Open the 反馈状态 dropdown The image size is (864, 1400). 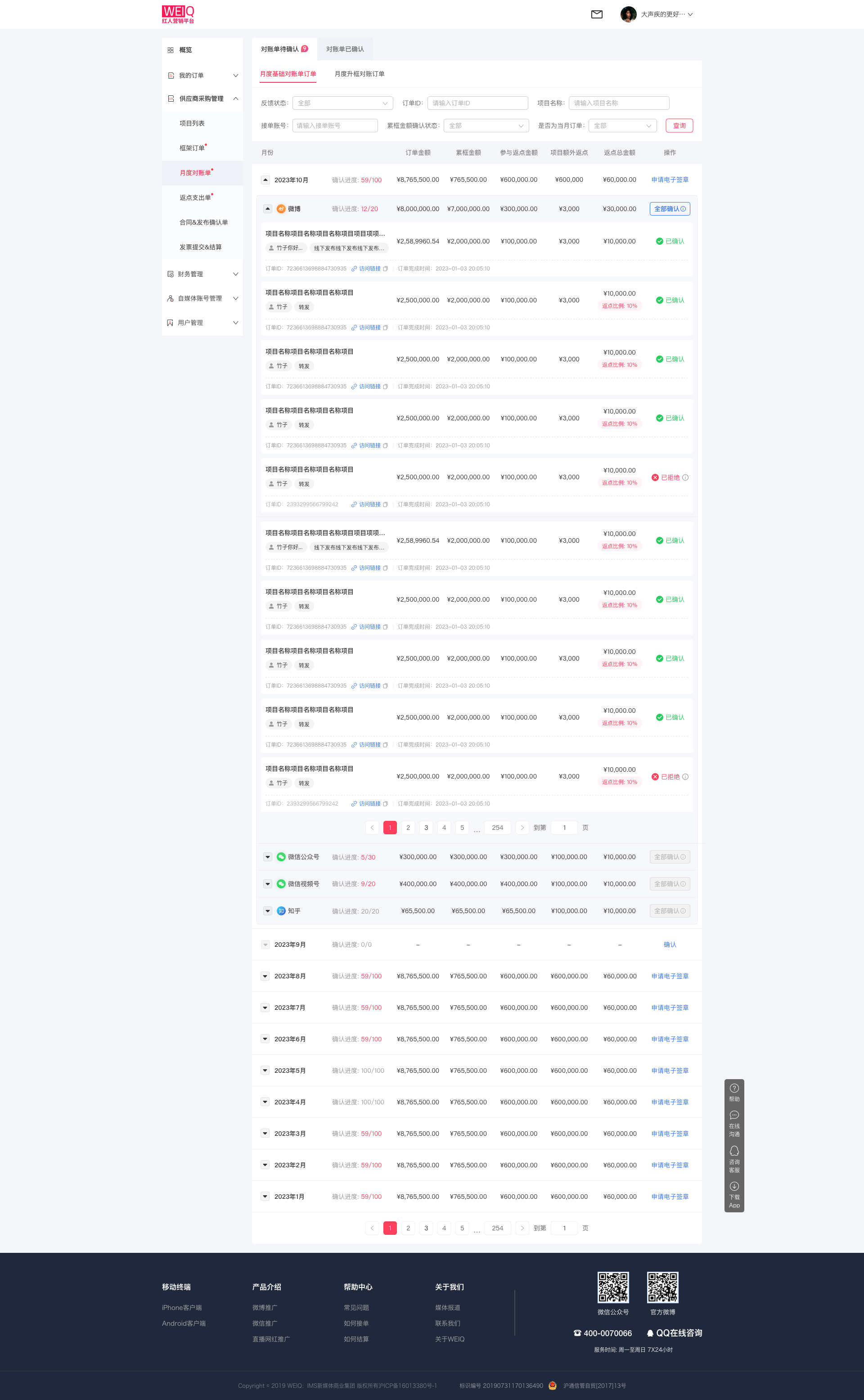tap(342, 103)
